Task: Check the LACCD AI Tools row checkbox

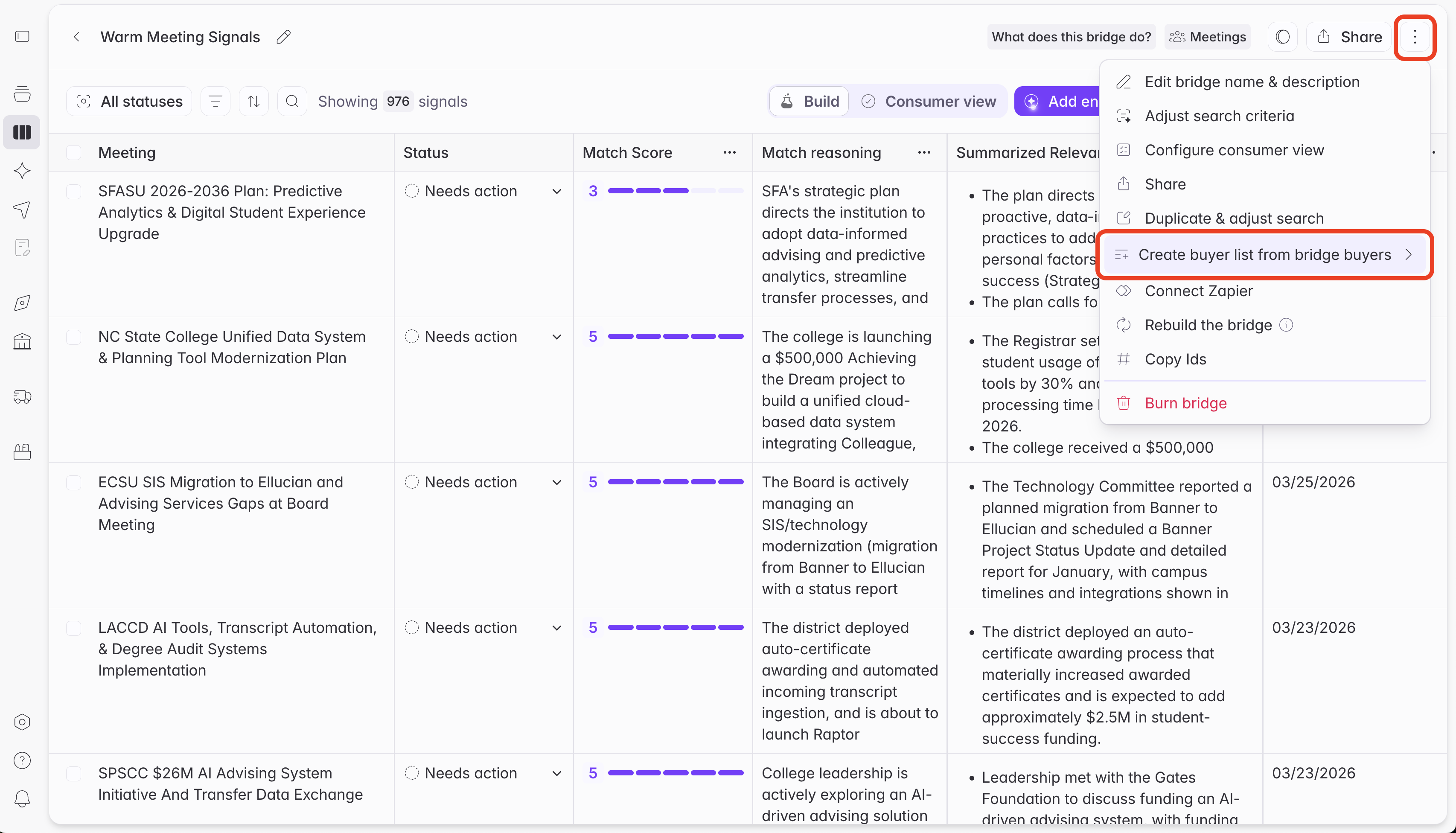Action: (74, 628)
